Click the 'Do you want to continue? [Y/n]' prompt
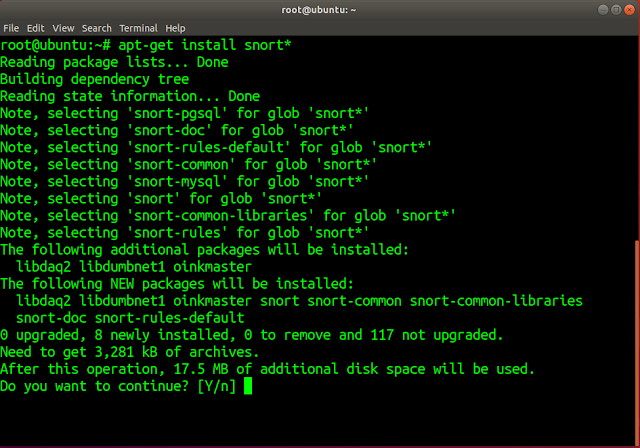Viewport: 640px width, 448px height. click(118, 386)
